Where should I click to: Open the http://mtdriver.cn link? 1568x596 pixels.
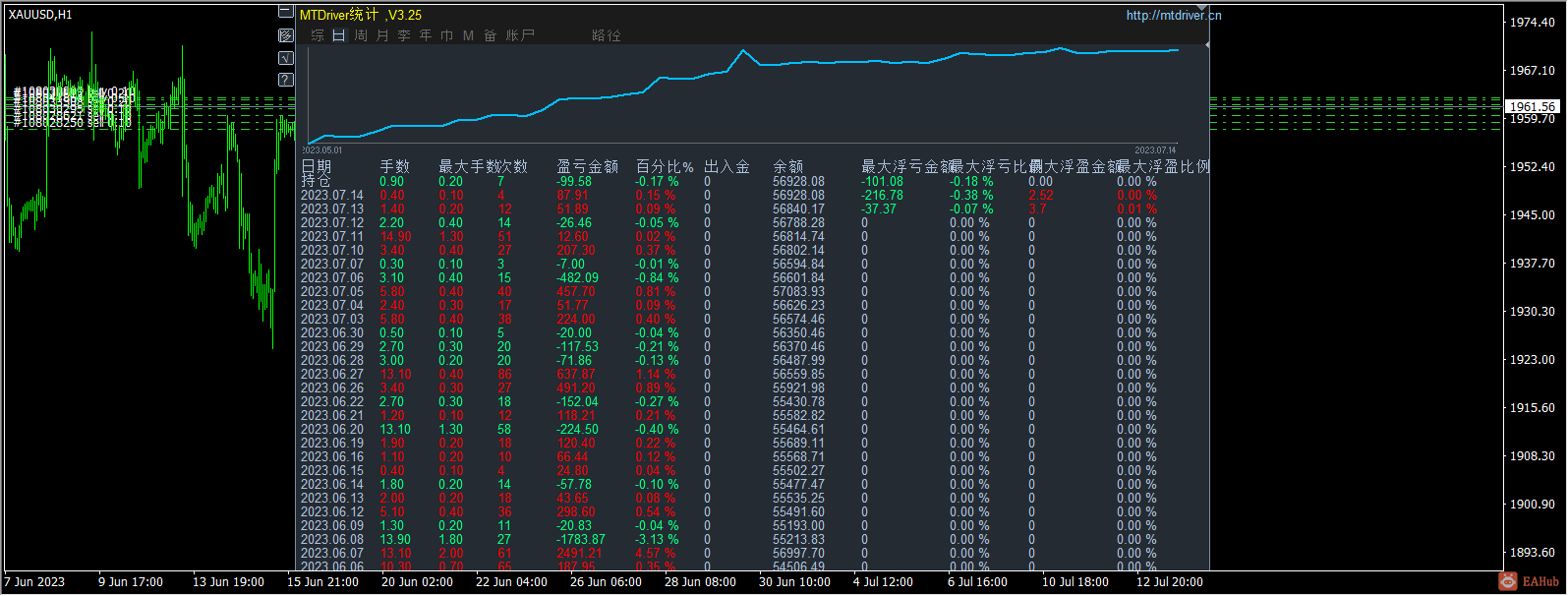point(1174,15)
